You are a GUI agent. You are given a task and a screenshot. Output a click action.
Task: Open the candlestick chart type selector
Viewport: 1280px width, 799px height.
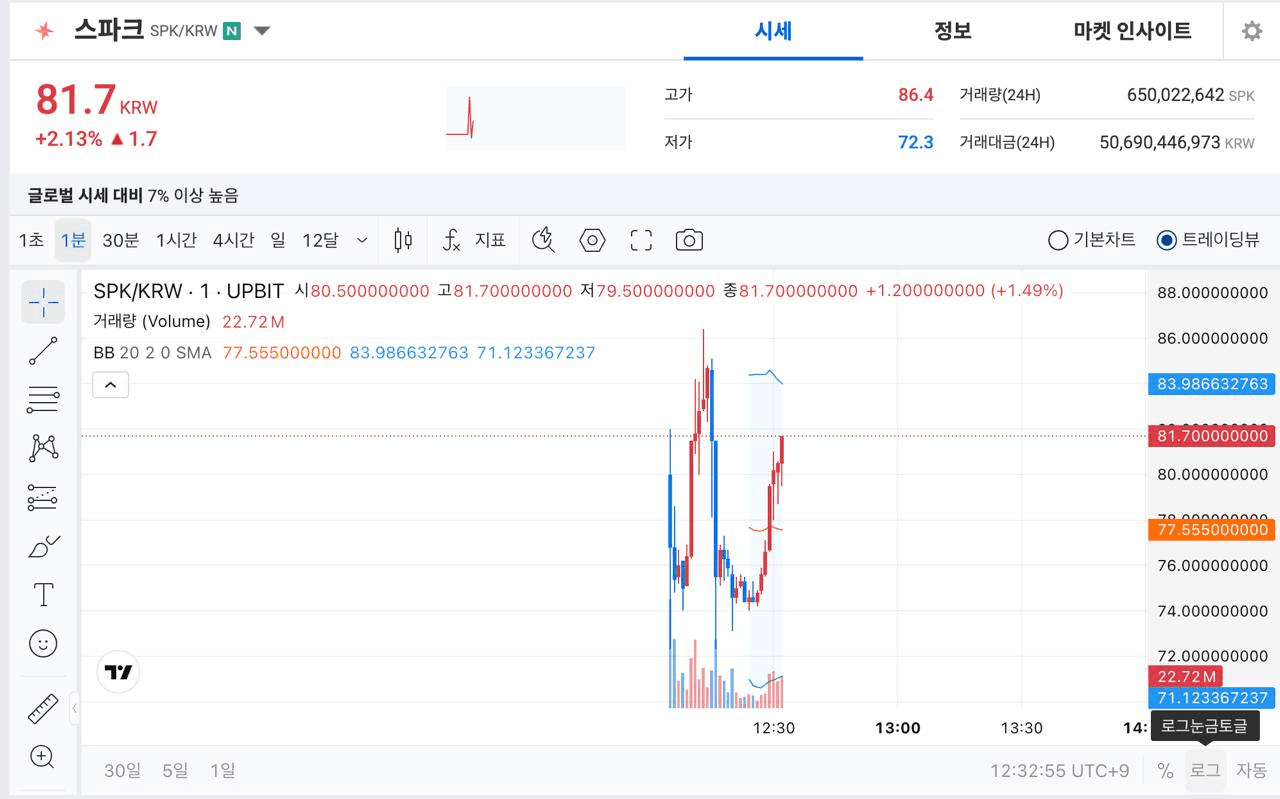point(403,240)
